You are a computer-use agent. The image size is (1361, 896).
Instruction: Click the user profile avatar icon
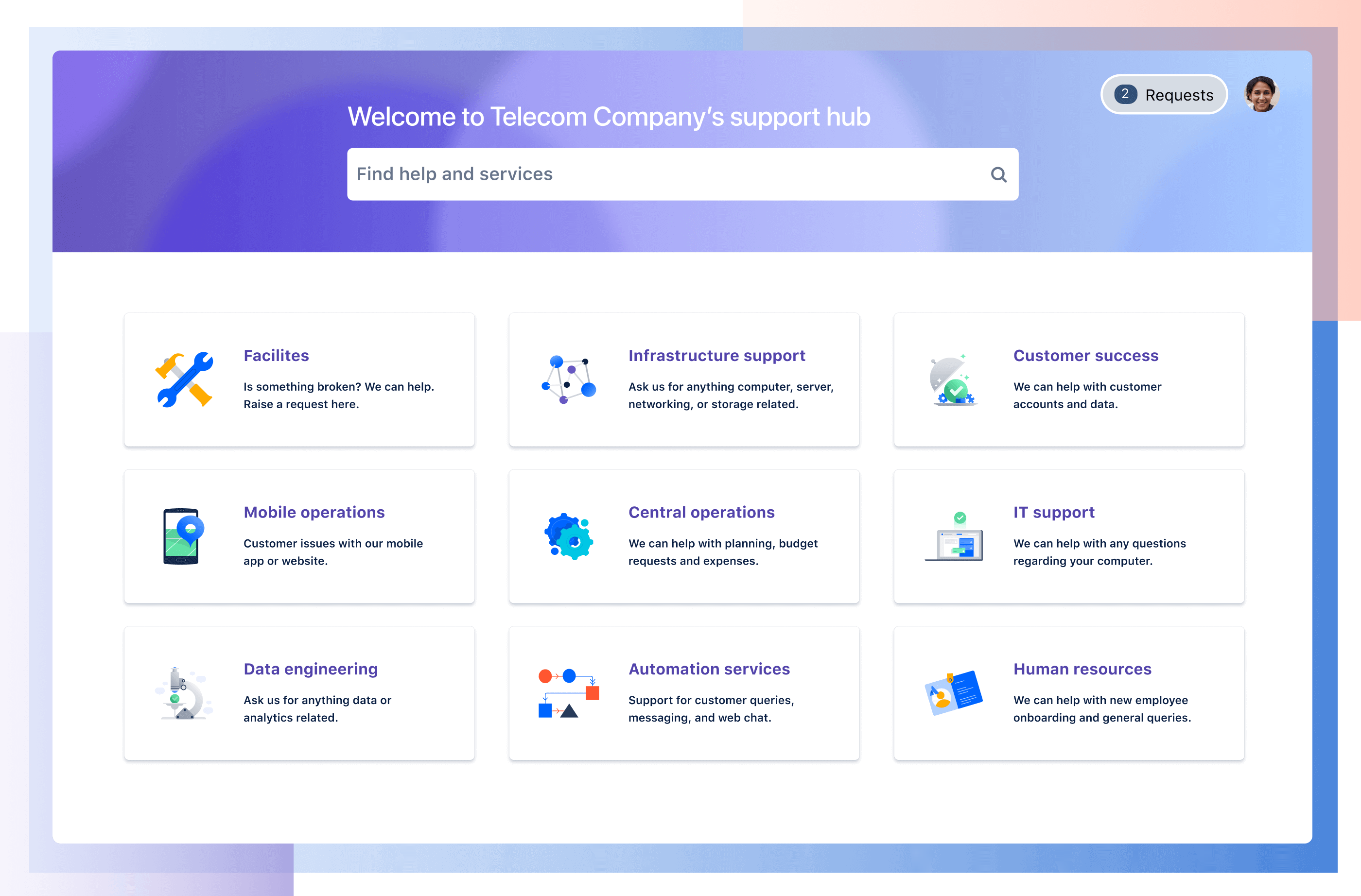[1262, 94]
